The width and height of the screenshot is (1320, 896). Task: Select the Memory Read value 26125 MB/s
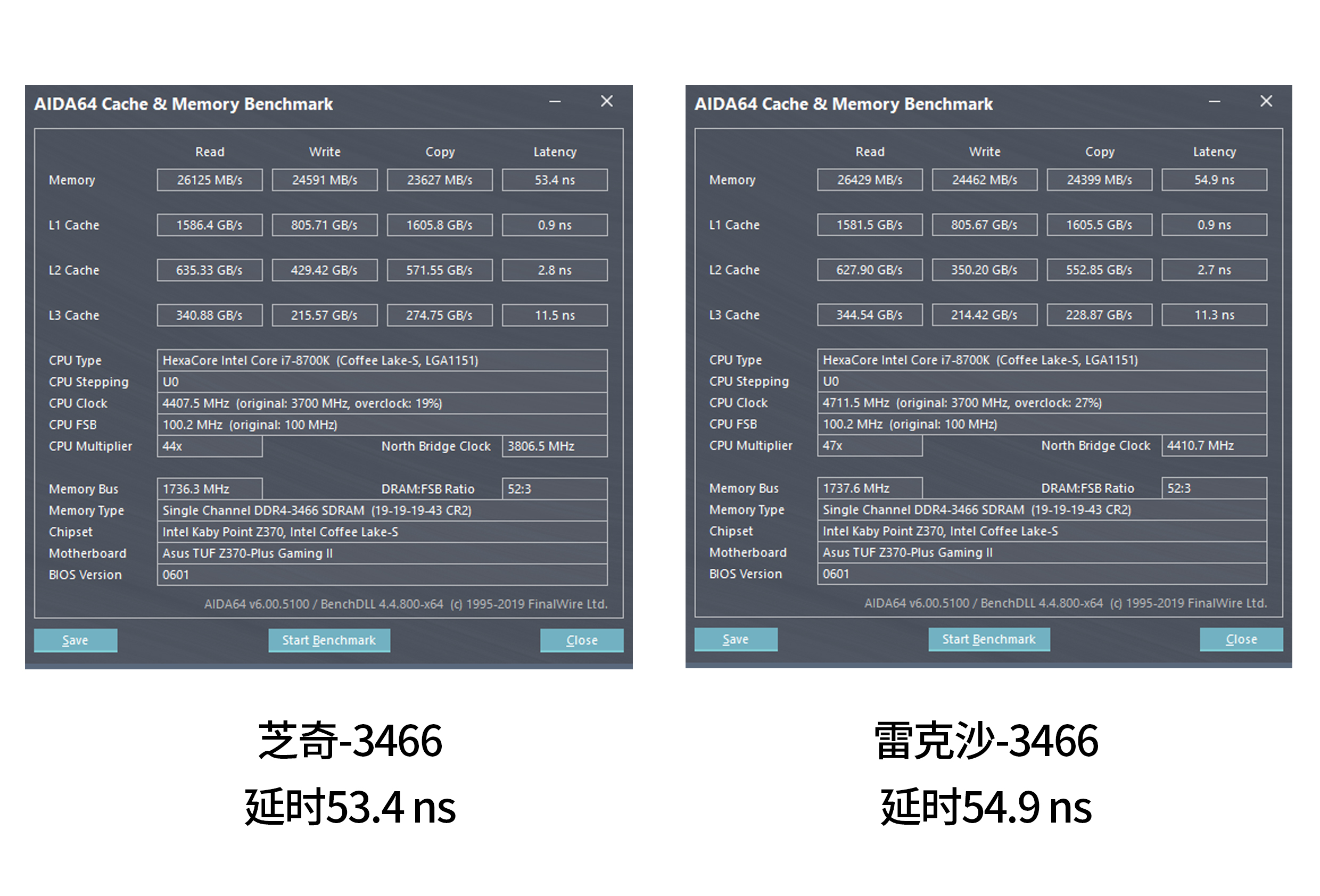(209, 179)
